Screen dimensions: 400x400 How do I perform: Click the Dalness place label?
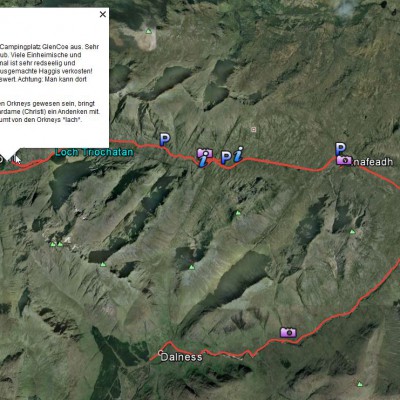tap(181, 357)
